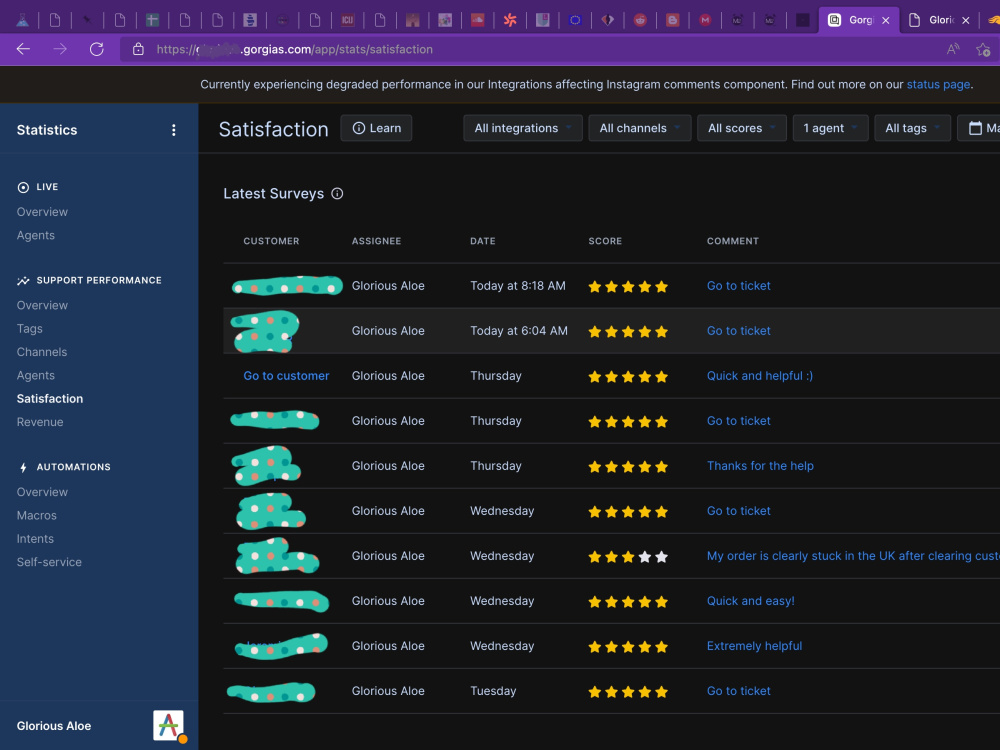Screen dimensions: 1000x750
Task: Click the Glorious Aloe avatar in sidebar
Action: [168, 726]
